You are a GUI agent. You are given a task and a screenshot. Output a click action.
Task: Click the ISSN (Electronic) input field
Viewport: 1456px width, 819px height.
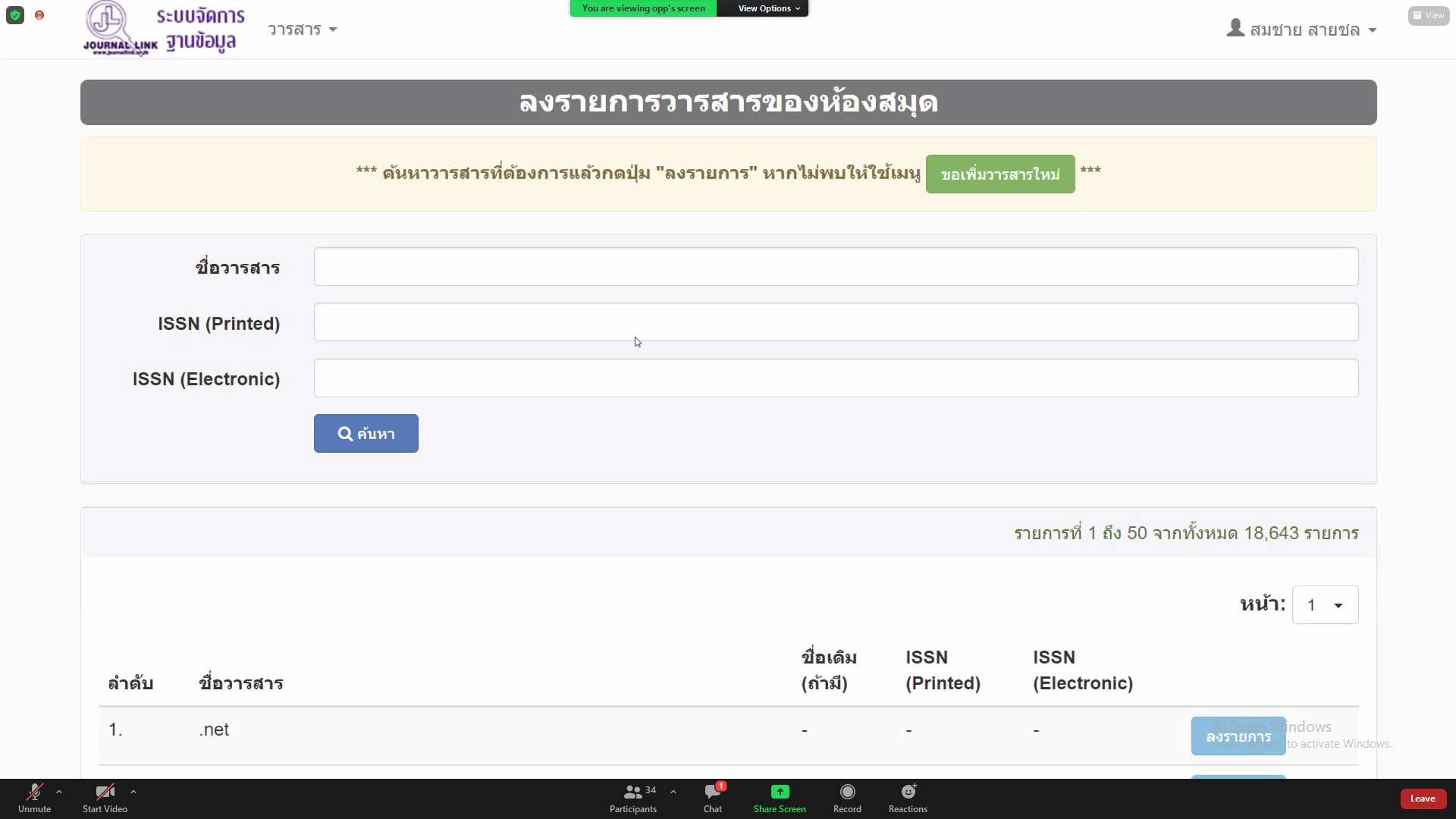836,378
